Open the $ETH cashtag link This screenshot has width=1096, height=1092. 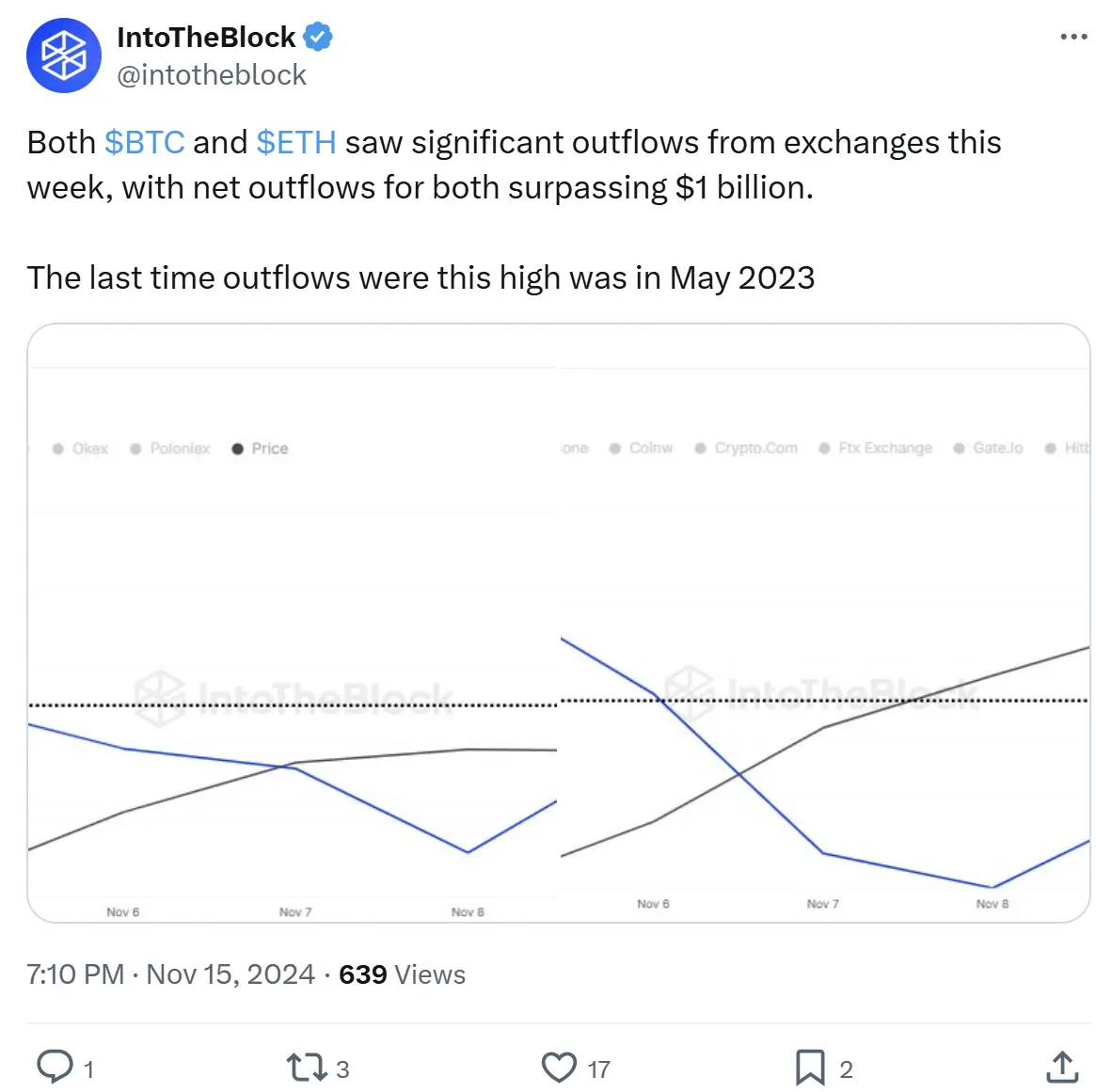point(295,142)
